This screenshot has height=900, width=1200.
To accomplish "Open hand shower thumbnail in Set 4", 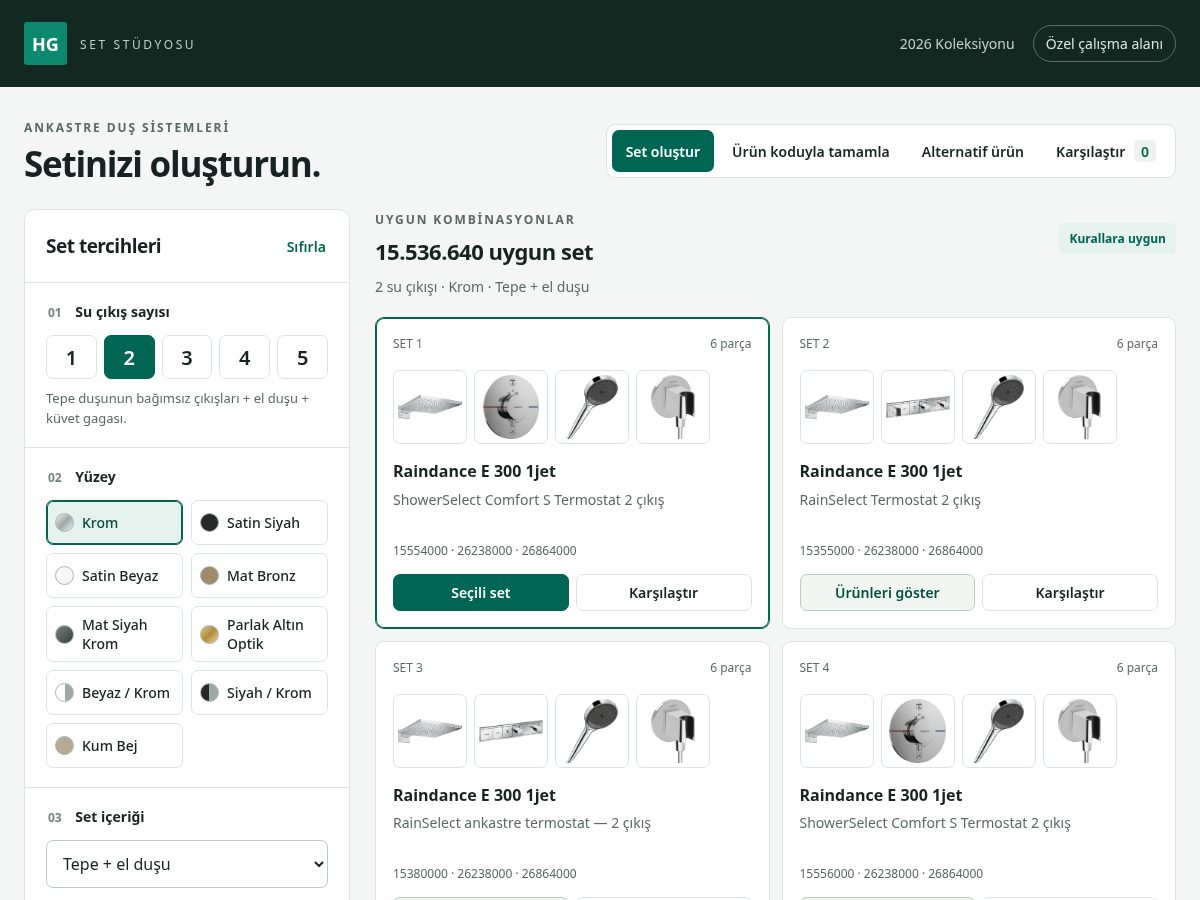I will point(999,731).
